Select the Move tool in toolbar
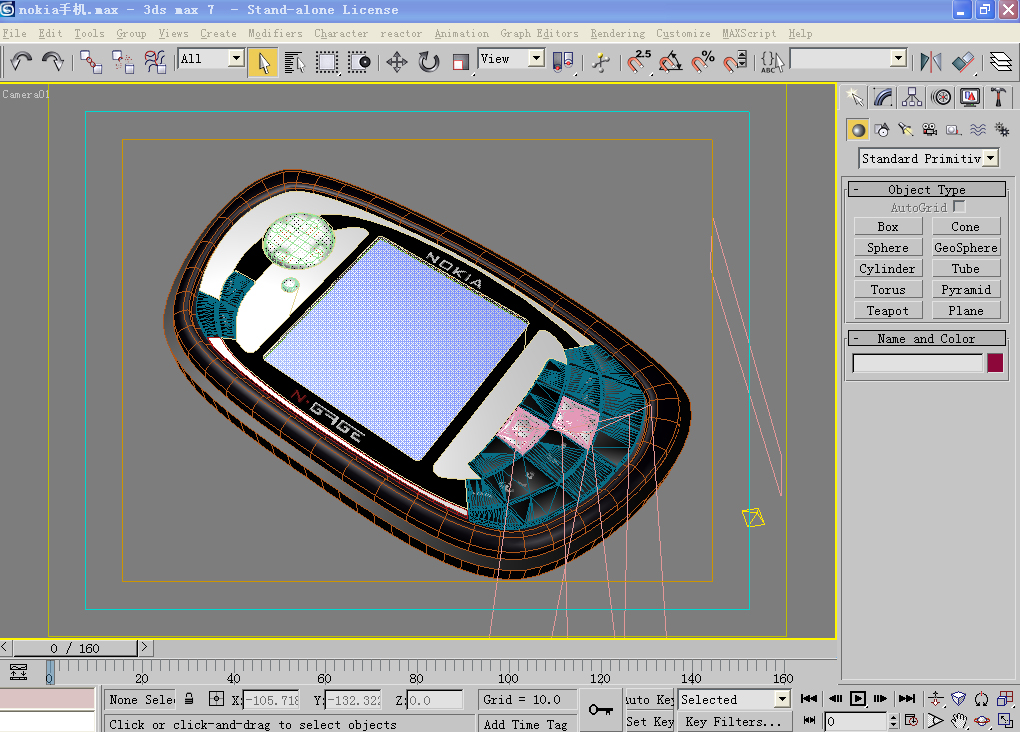 (397, 62)
